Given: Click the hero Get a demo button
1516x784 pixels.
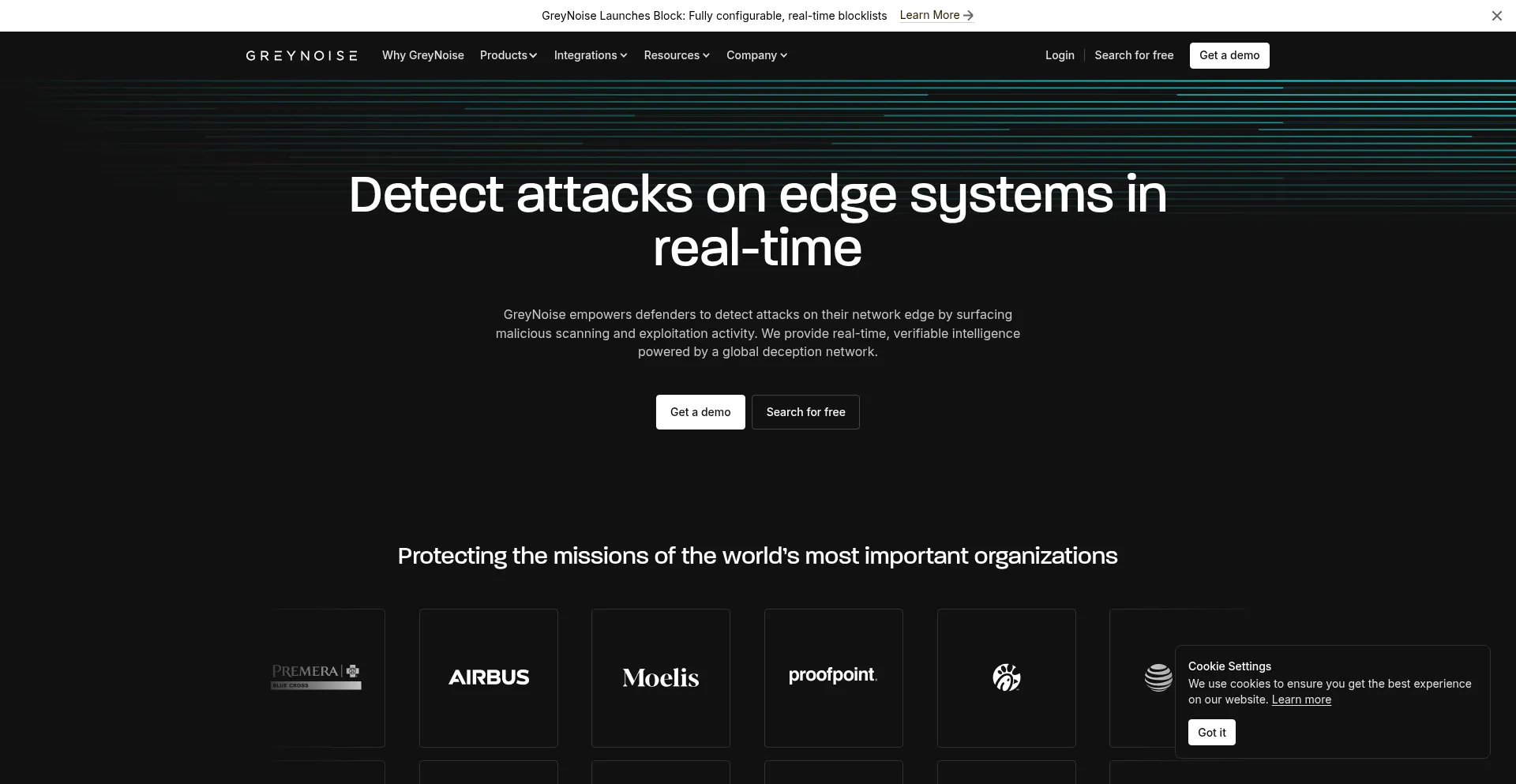Looking at the screenshot, I should click(x=700, y=412).
